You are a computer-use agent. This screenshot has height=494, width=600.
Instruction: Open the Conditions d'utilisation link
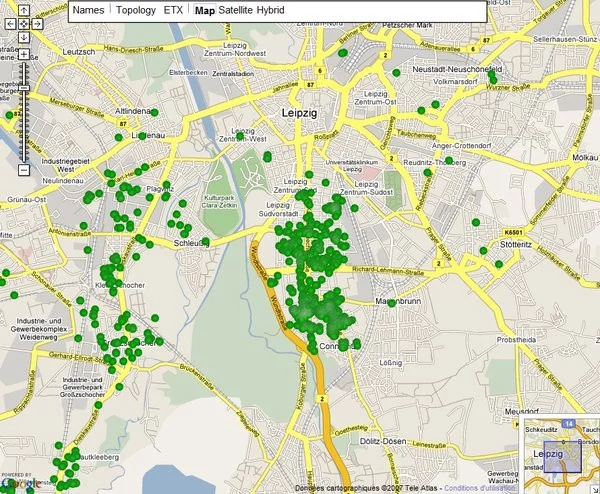[x=480, y=488]
